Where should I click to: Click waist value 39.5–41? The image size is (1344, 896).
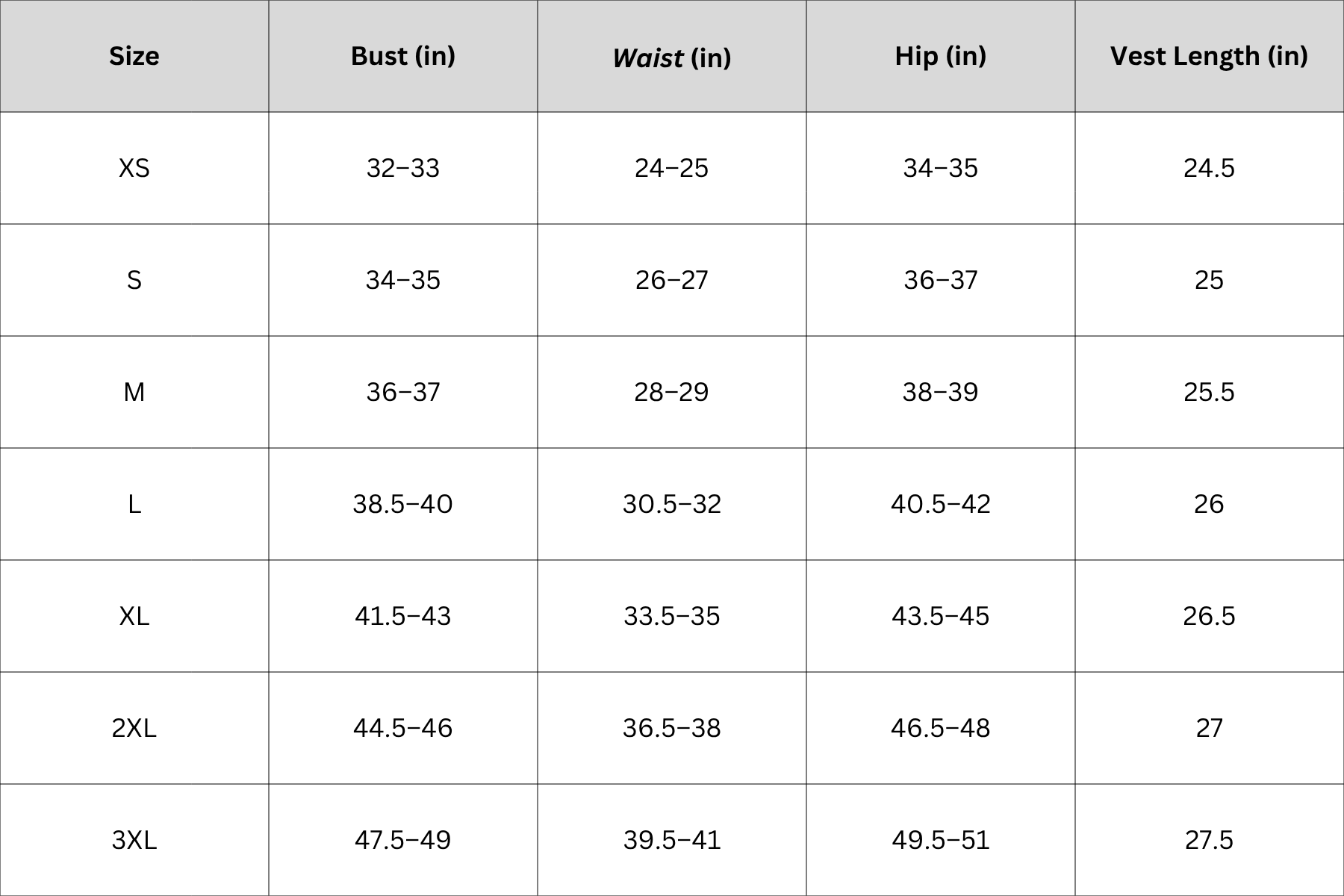coord(672,840)
